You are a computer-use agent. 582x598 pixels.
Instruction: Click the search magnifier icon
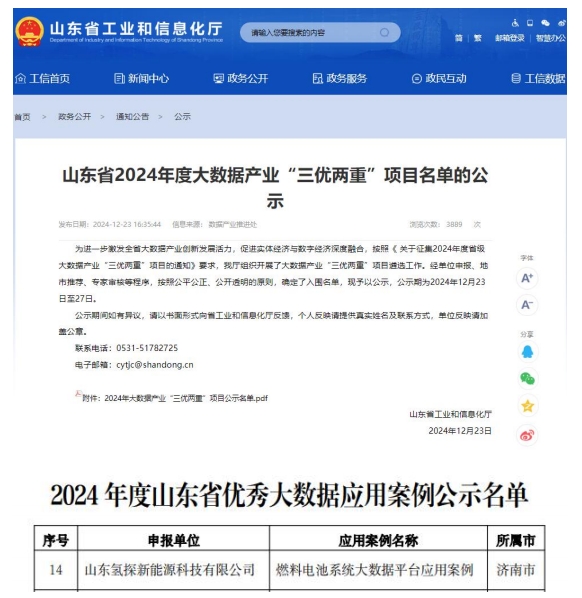pos(384,32)
